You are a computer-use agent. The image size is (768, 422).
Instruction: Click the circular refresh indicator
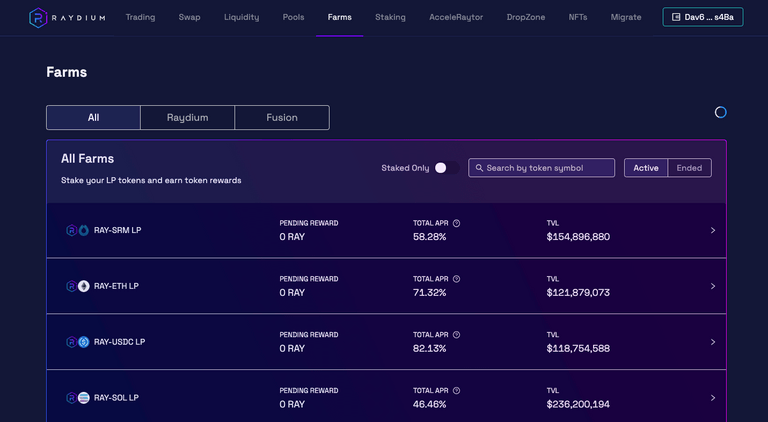click(x=720, y=113)
